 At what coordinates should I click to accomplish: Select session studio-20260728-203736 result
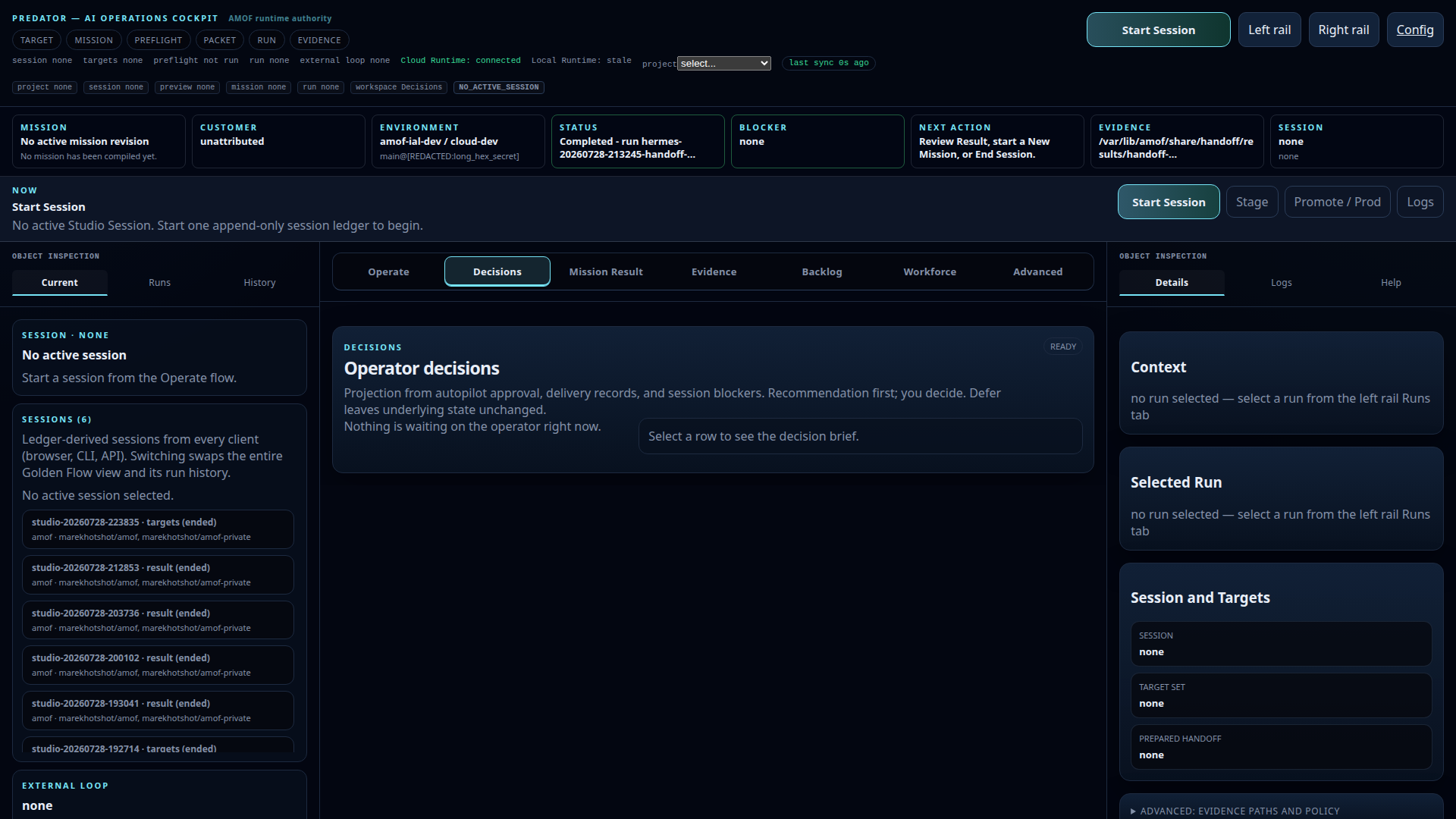tap(158, 620)
